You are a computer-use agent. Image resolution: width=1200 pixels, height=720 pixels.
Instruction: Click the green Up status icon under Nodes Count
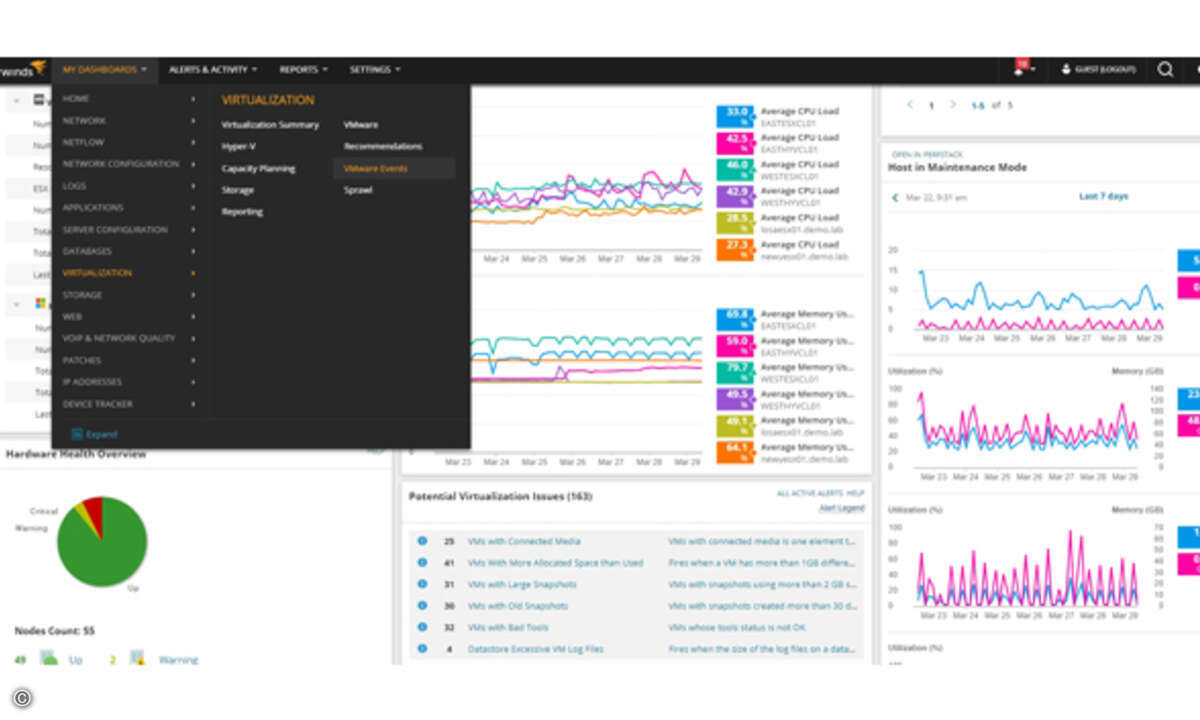(48, 658)
